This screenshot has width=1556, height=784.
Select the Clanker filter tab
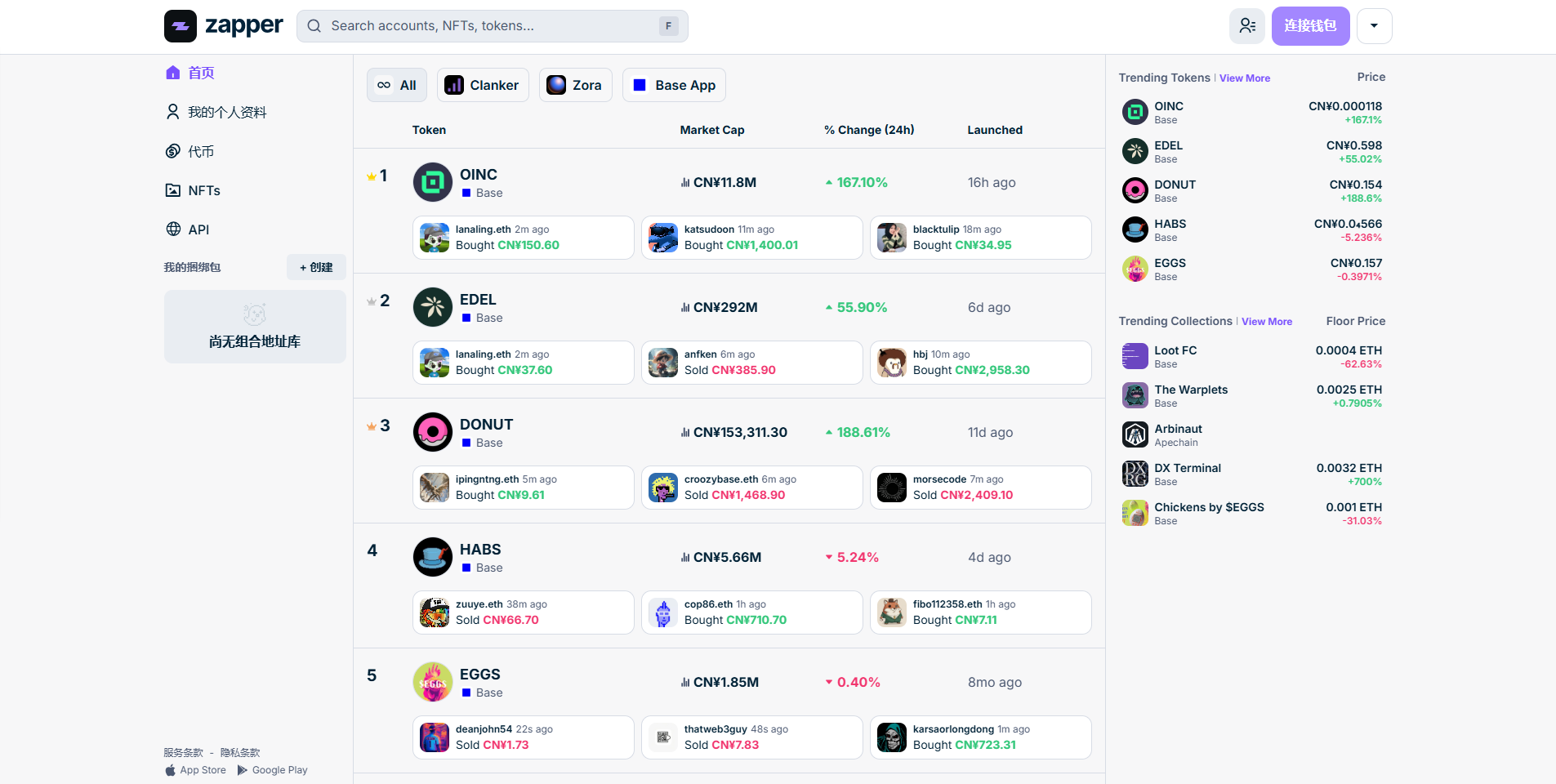483,85
